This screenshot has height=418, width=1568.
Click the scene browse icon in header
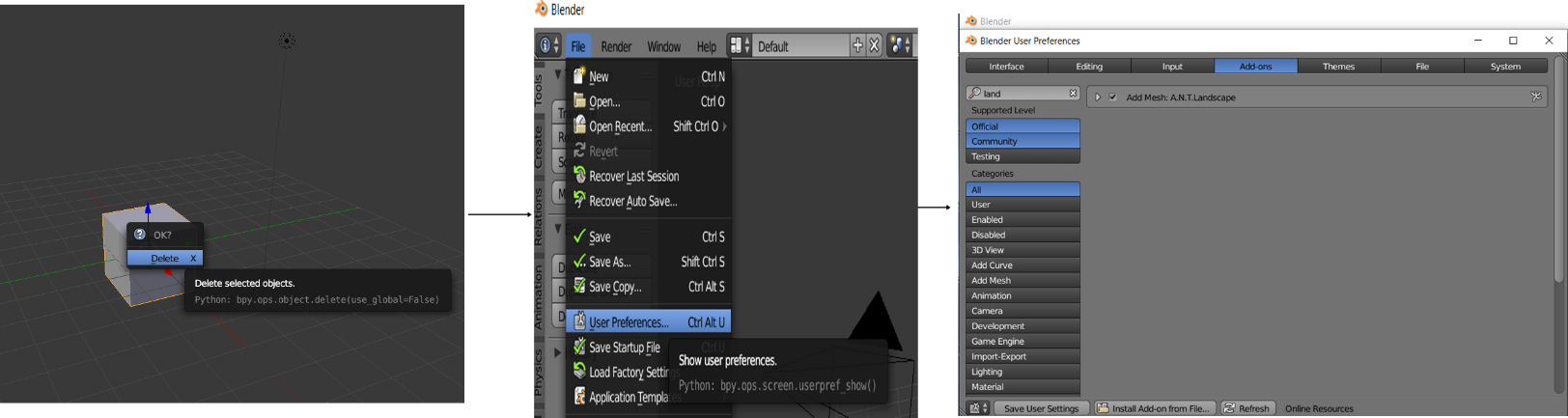(x=900, y=45)
